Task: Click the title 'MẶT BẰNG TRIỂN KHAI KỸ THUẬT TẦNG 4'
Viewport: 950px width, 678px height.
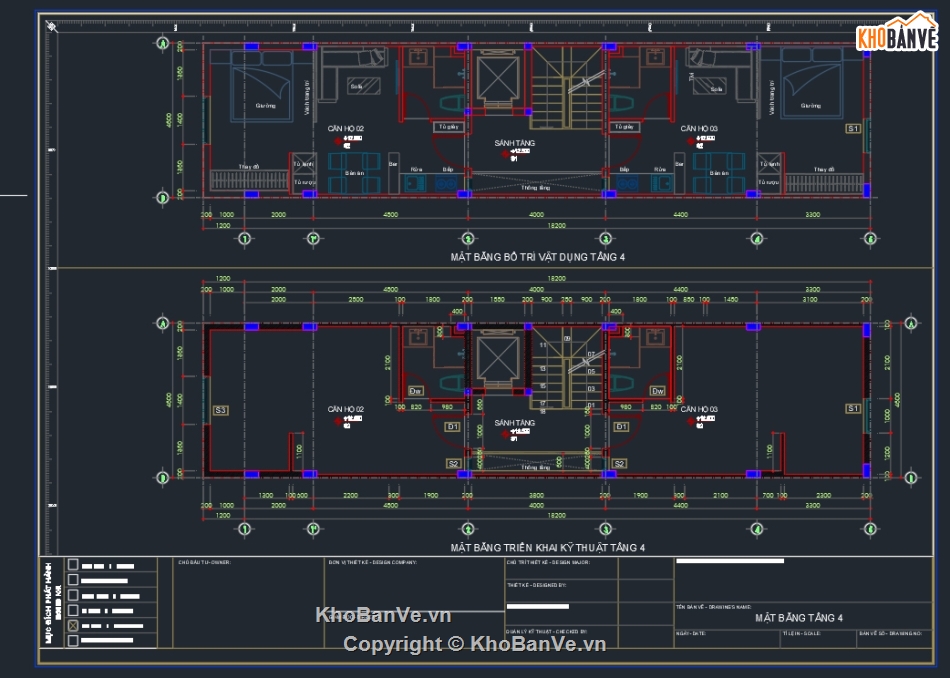Action: [547, 548]
